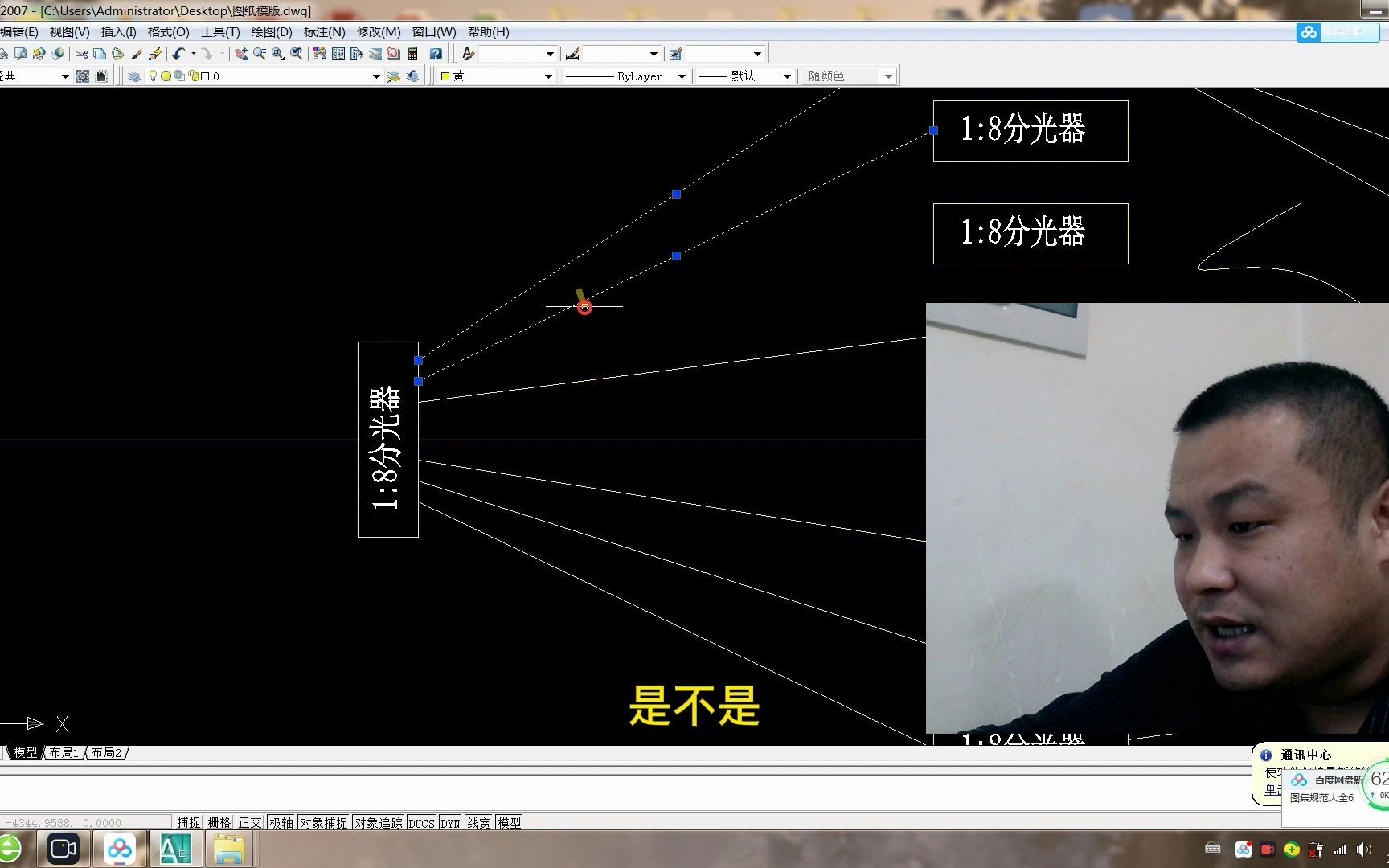Screen dimensions: 1389x868
Task: Open the 插入(I) menu
Action: [x=119, y=32]
